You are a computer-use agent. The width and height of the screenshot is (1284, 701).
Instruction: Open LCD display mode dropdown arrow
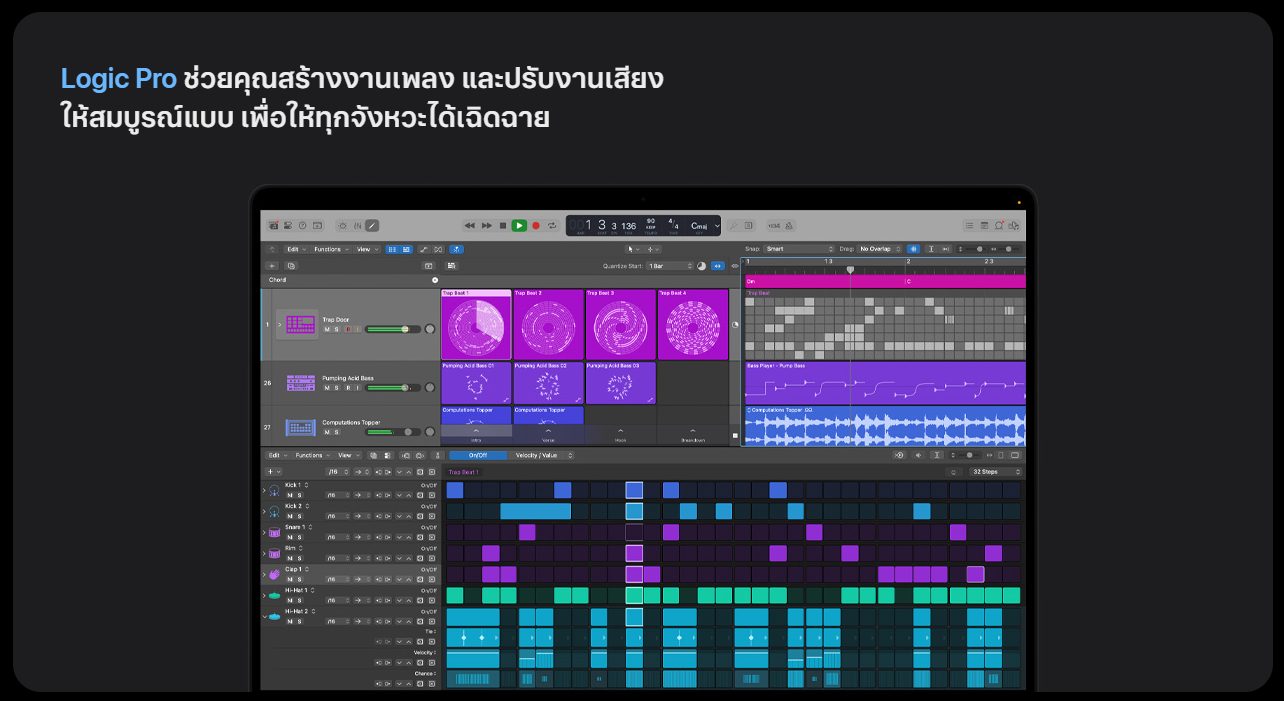[x=716, y=226]
